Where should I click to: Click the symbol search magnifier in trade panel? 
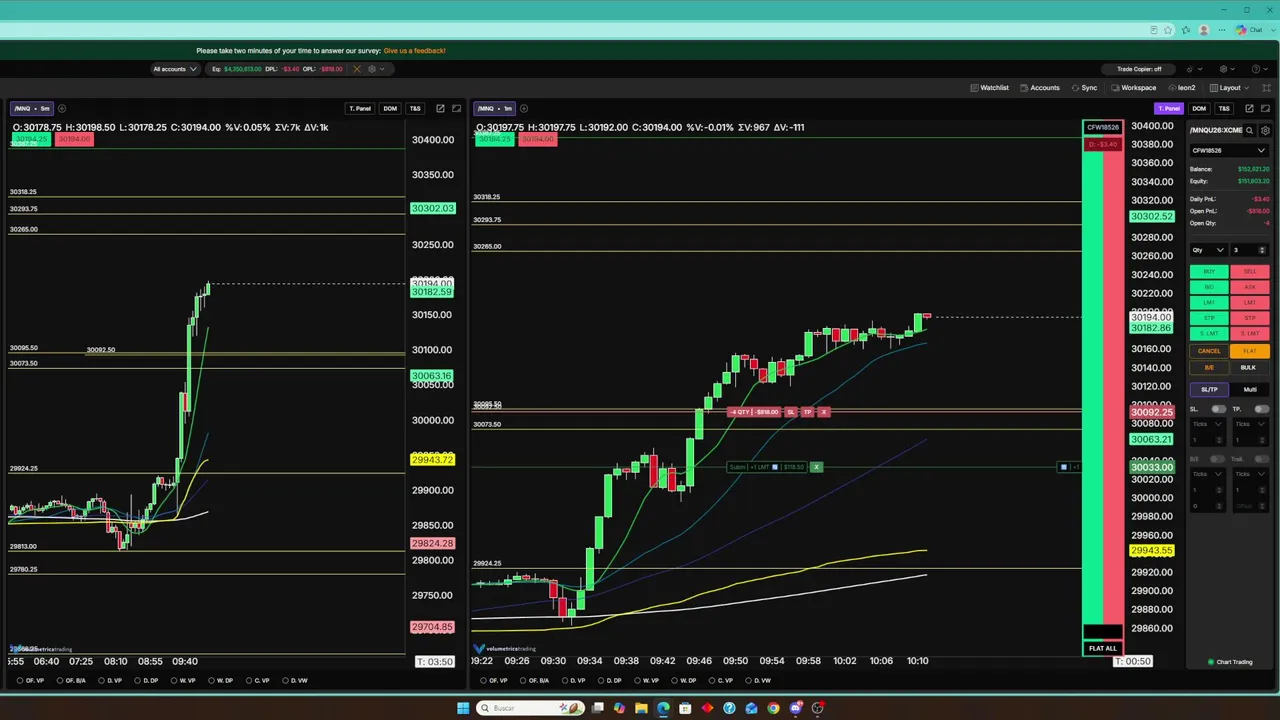tap(1249, 130)
